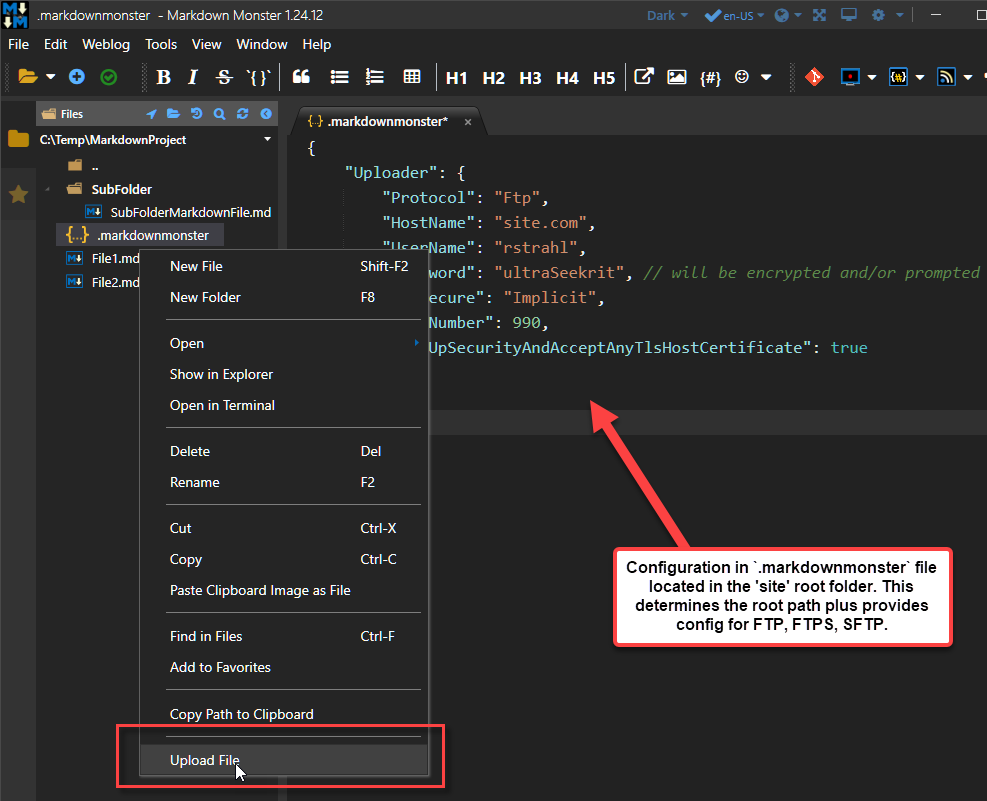Save the document with the green checkmark icon

tap(109, 77)
